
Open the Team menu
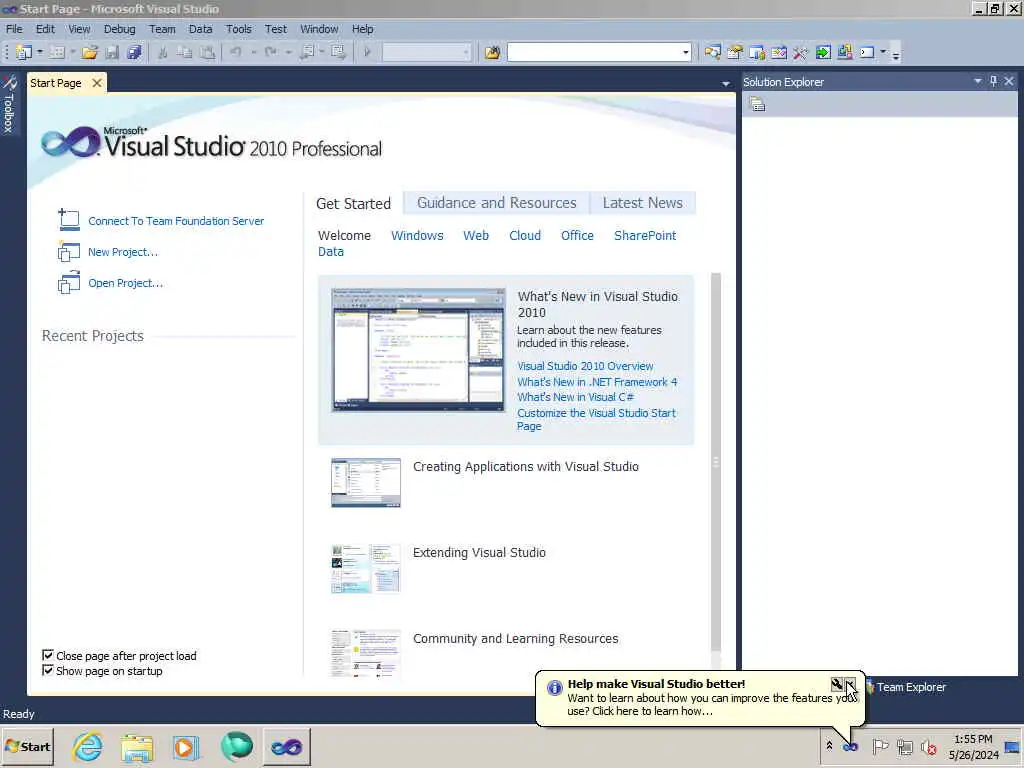click(162, 29)
